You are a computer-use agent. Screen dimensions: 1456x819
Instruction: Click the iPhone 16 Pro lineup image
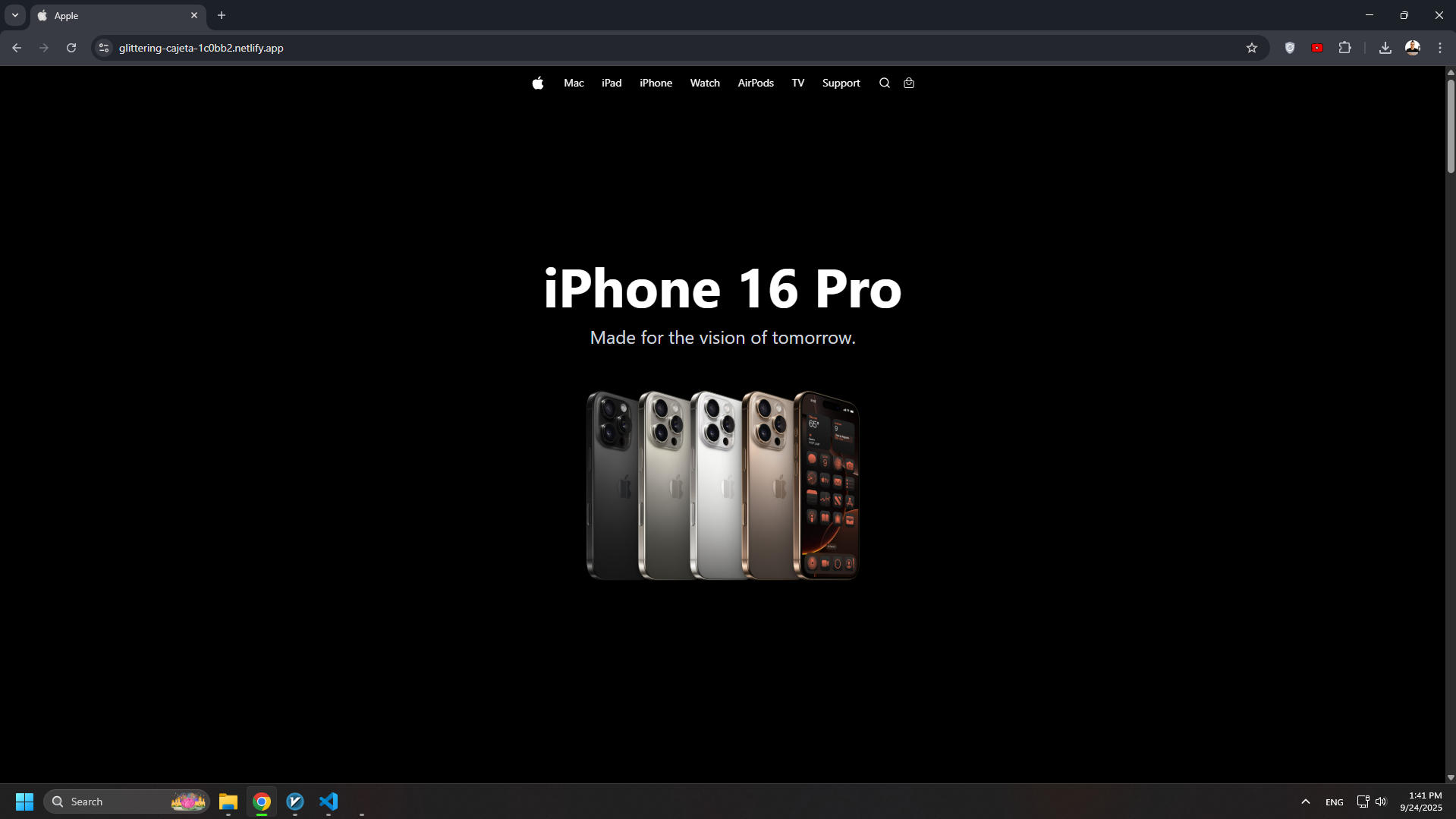(723, 486)
